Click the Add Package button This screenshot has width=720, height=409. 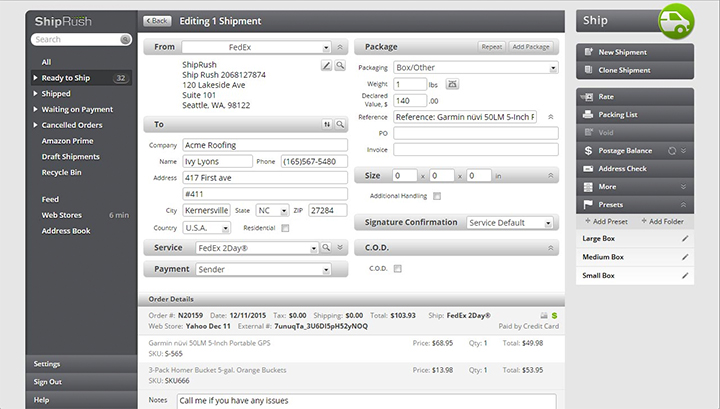[530, 47]
